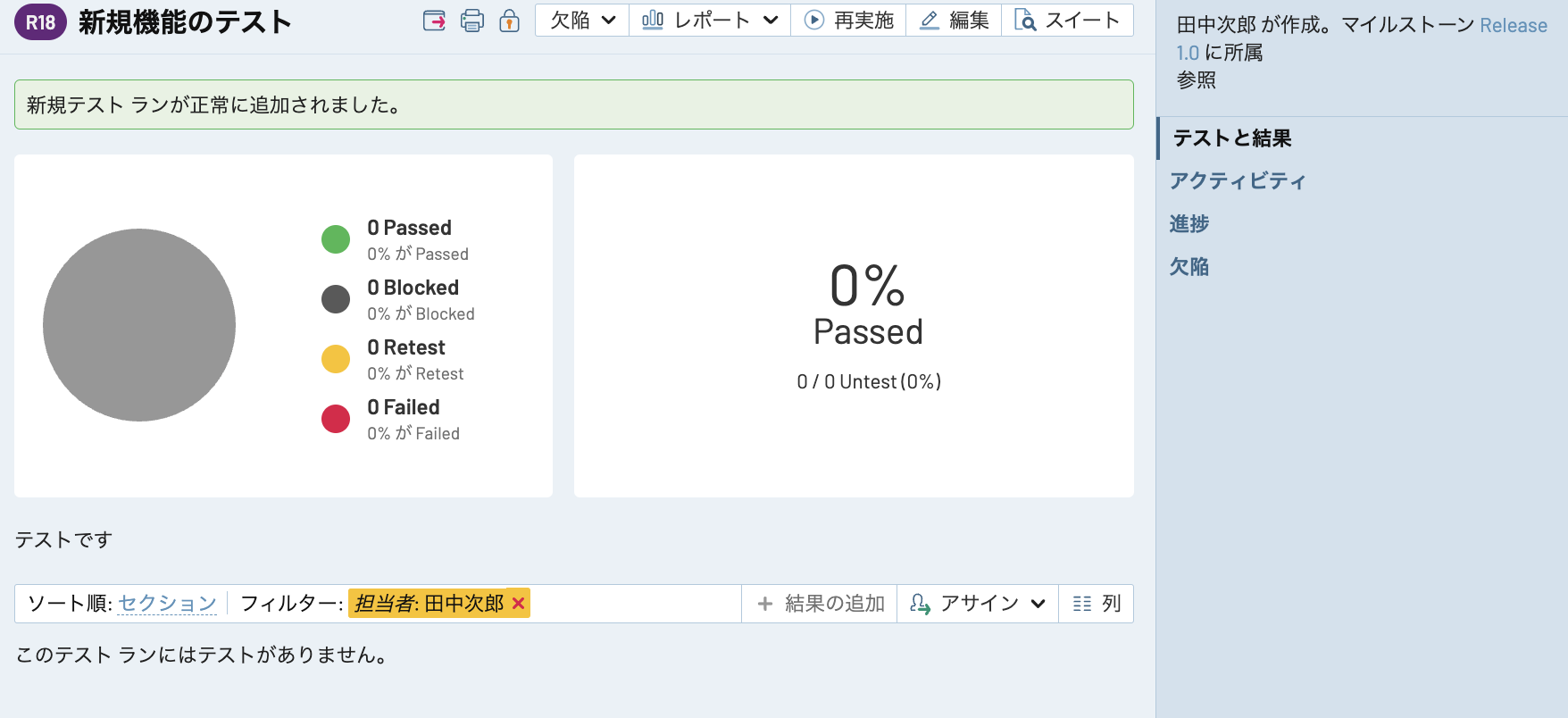Click the export icon beside the run title
1568x718 pixels.
pos(434,21)
